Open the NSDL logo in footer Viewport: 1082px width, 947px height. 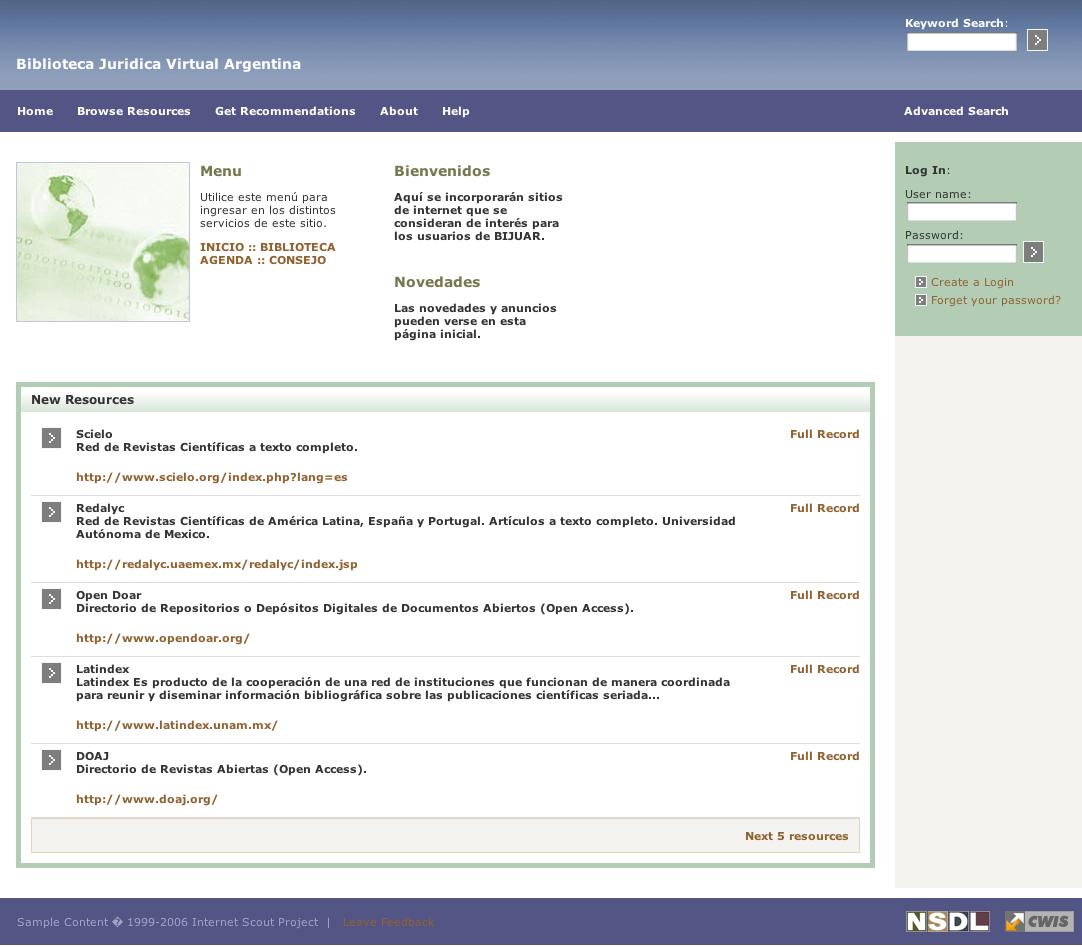pos(947,921)
